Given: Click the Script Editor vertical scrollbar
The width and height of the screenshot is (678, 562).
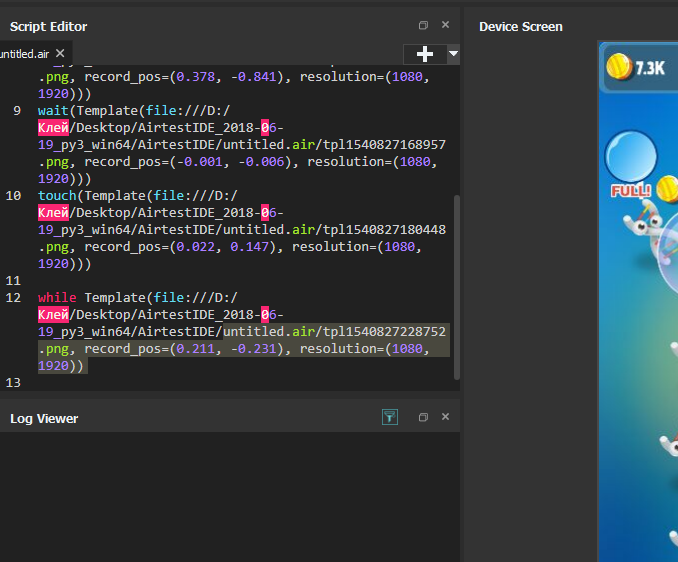Looking at the screenshot, I should [457, 287].
